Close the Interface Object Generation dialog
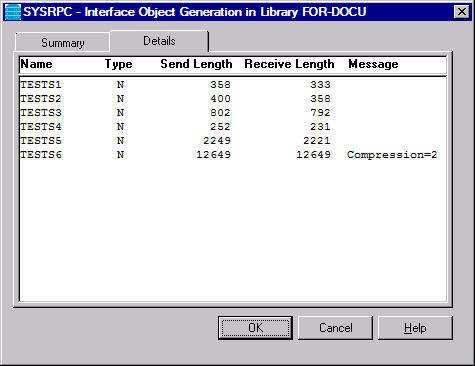Viewport: 475px width, 366px height. pos(462,12)
